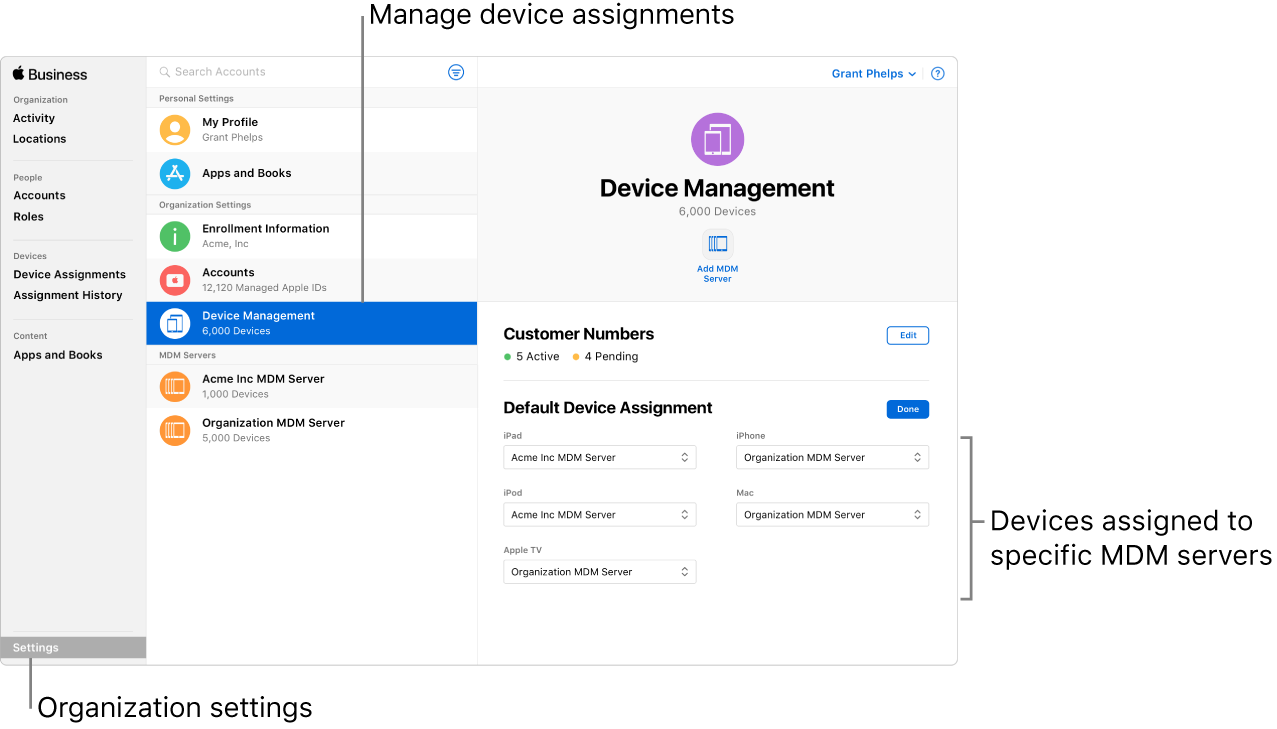Click the My Profile avatar icon
Screen dimensions: 1277x729
[x=175, y=130]
